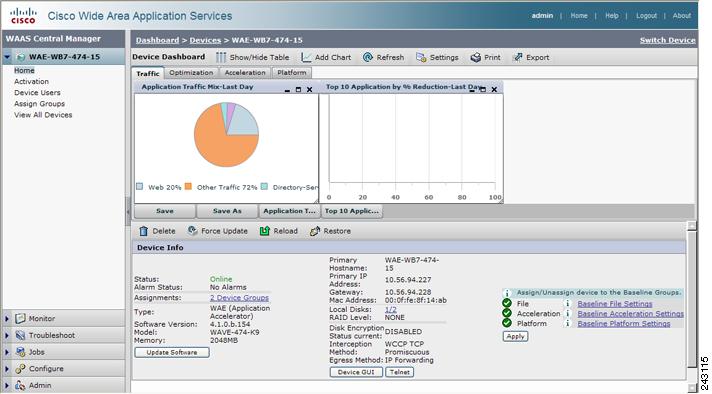The image size is (712, 394).
Task: Click the Monitor section icon
Action: pos(20,319)
